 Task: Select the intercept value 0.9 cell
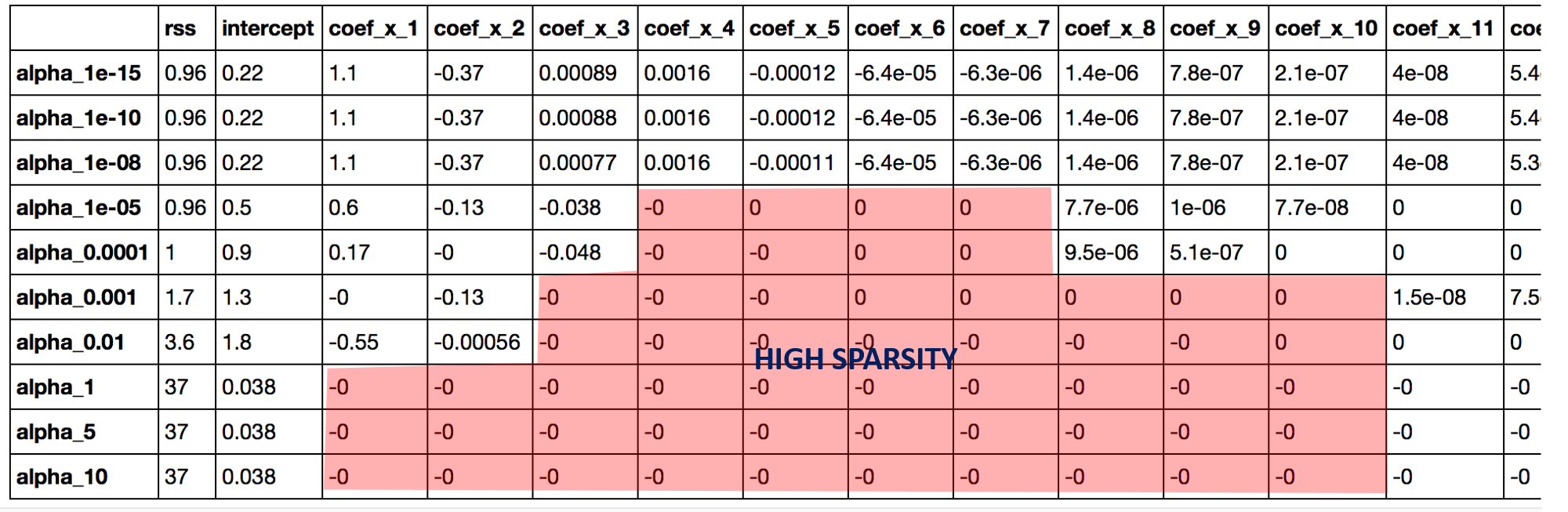coord(237,252)
